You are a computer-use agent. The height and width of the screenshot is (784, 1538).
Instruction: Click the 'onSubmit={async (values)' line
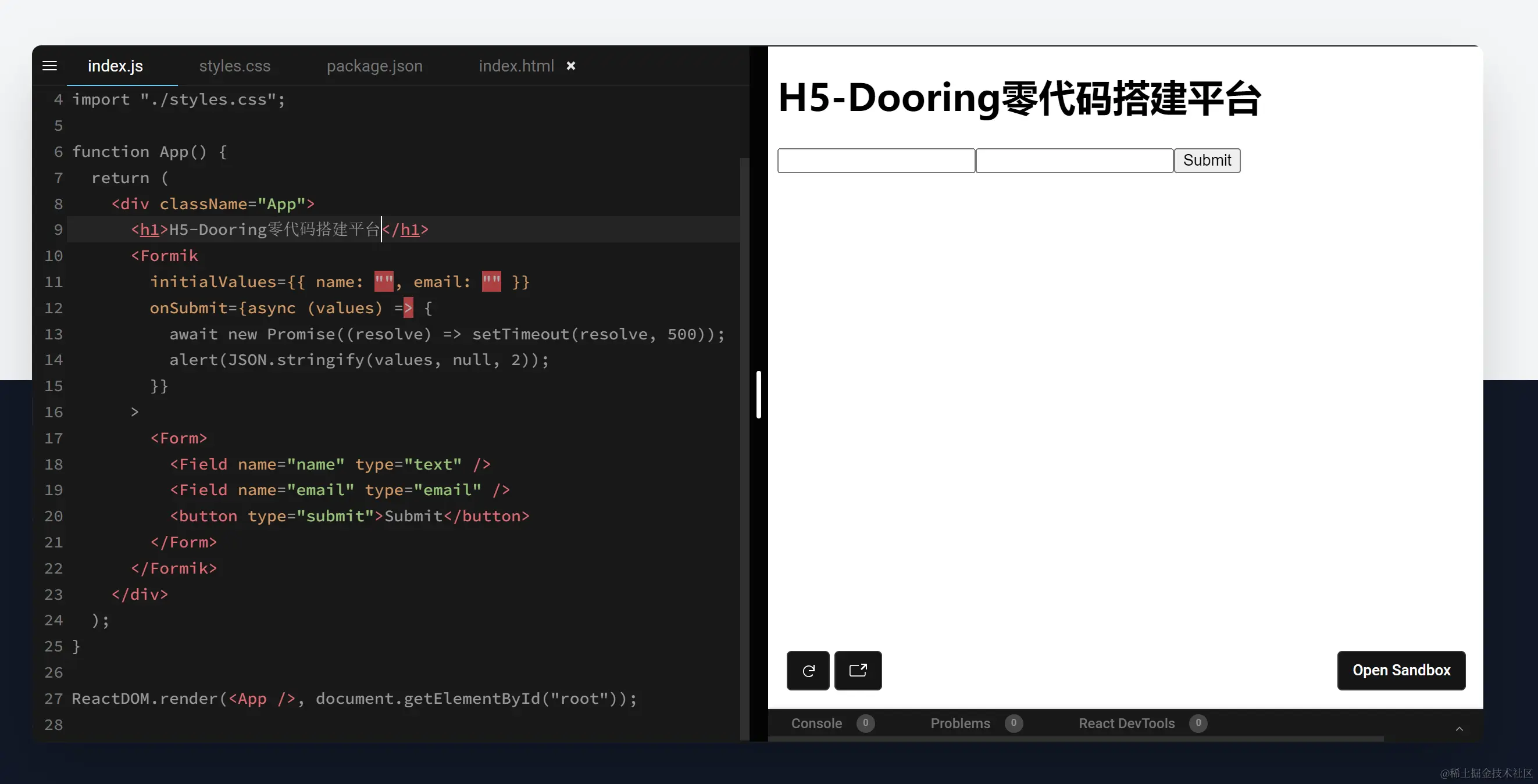[290, 308]
